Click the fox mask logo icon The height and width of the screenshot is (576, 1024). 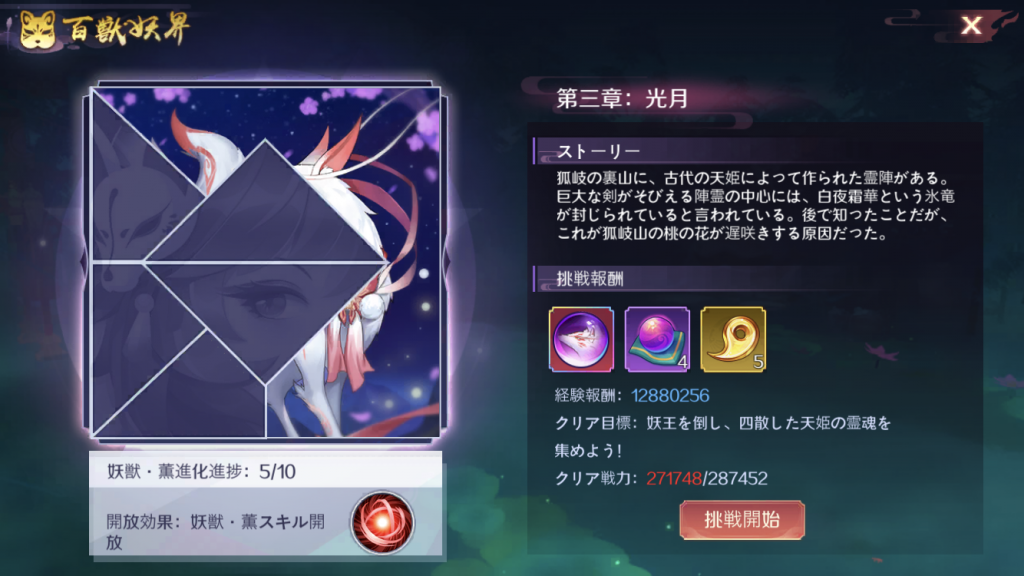click(37, 29)
